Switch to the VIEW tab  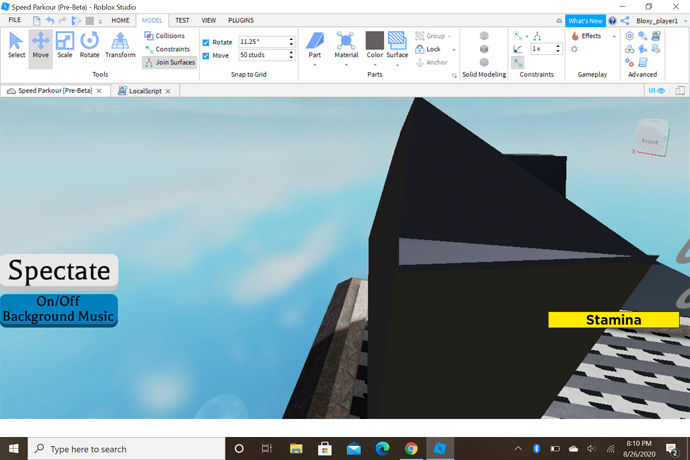pyautogui.click(x=209, y=20)
